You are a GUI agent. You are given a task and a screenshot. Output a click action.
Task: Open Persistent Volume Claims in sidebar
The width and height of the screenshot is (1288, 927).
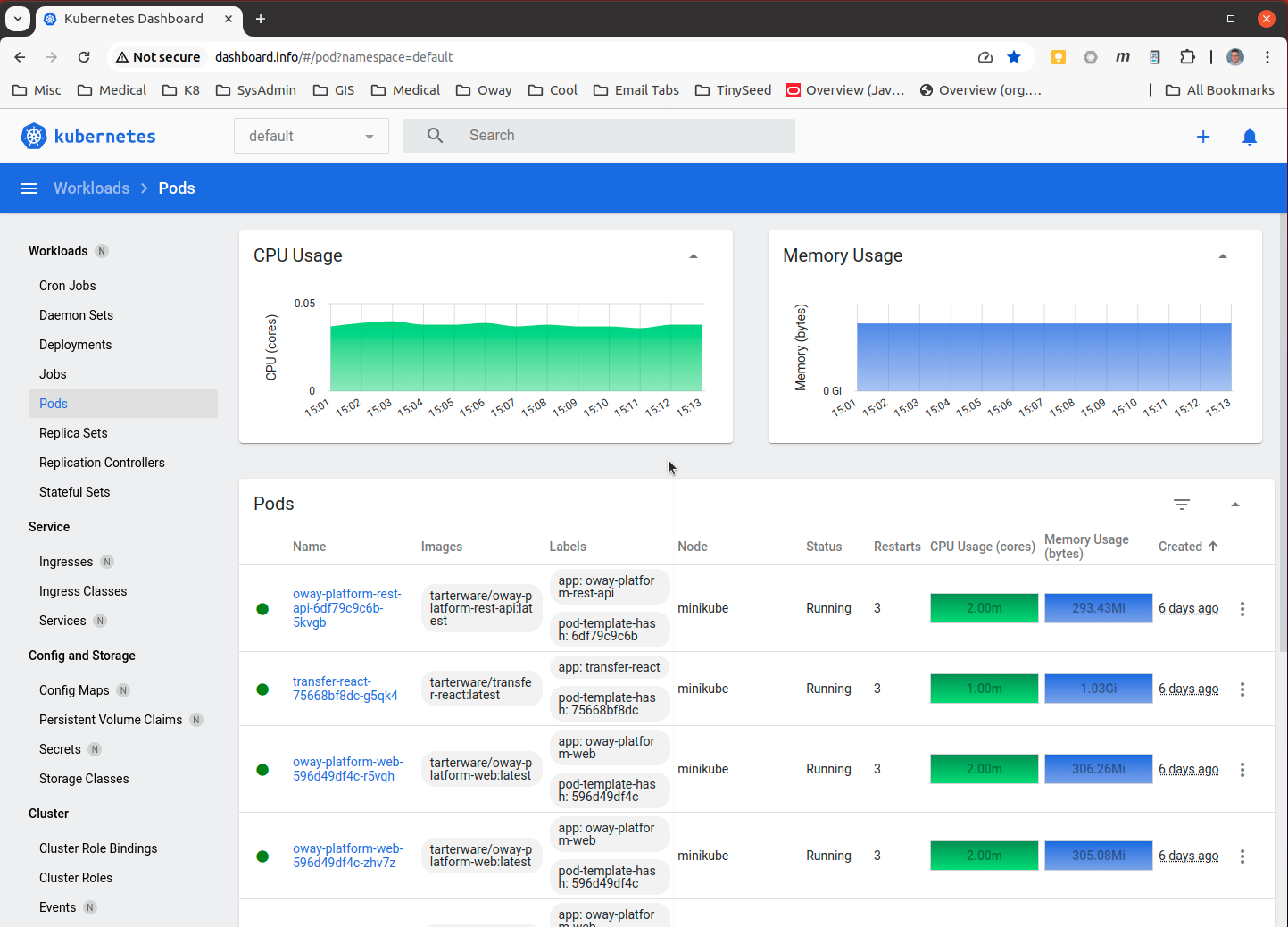[x=111, y=720]
